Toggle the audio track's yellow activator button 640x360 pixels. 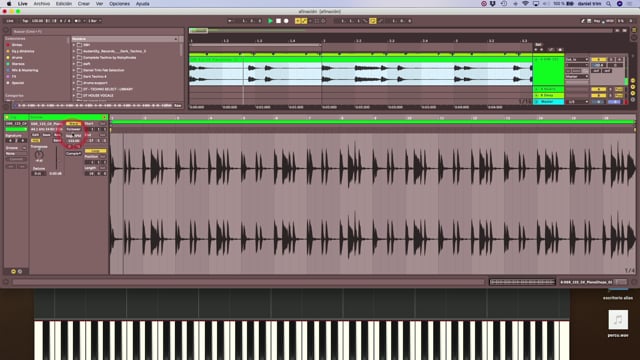pyautogui.click(x=598, y=60)
